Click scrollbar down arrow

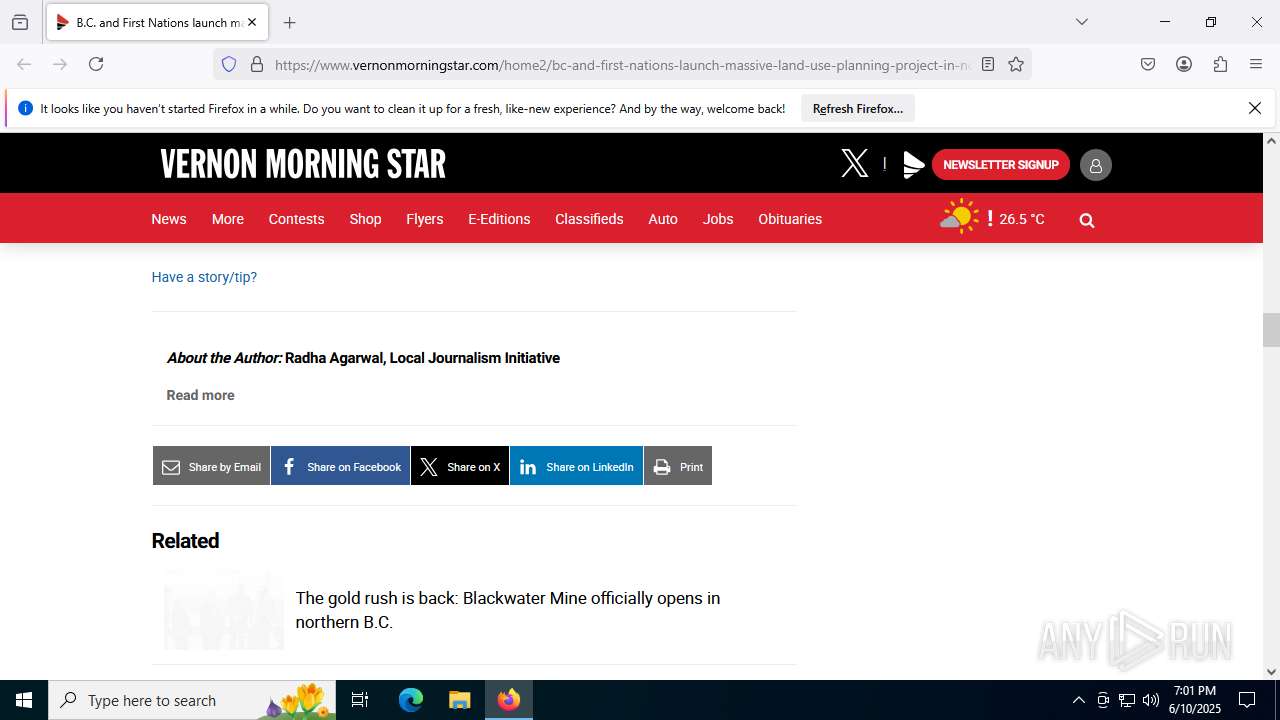(1271, 672)
